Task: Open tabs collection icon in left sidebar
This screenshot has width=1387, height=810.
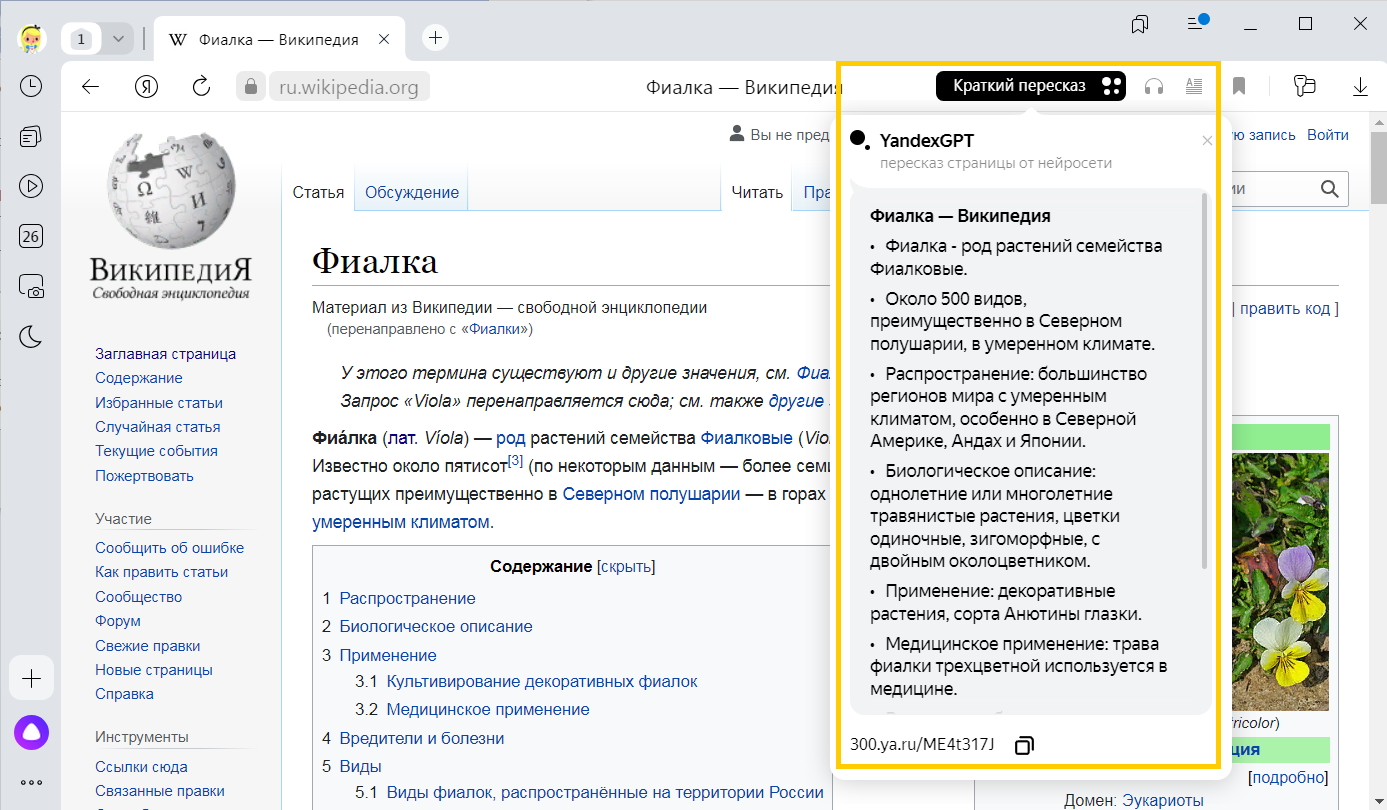Action: (x=31, y=136)
